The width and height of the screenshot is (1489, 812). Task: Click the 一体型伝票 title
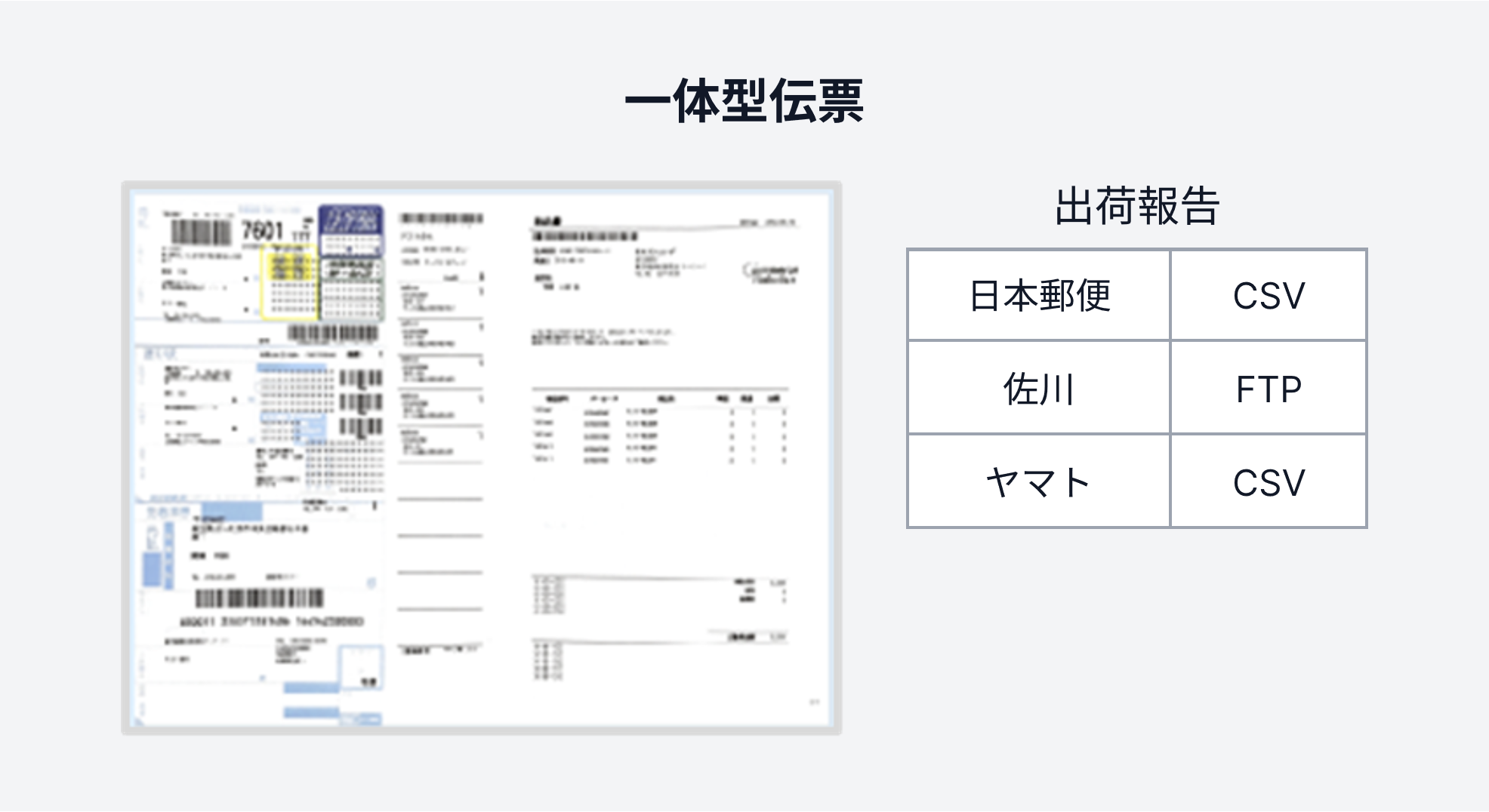click(x=744, y=100)
